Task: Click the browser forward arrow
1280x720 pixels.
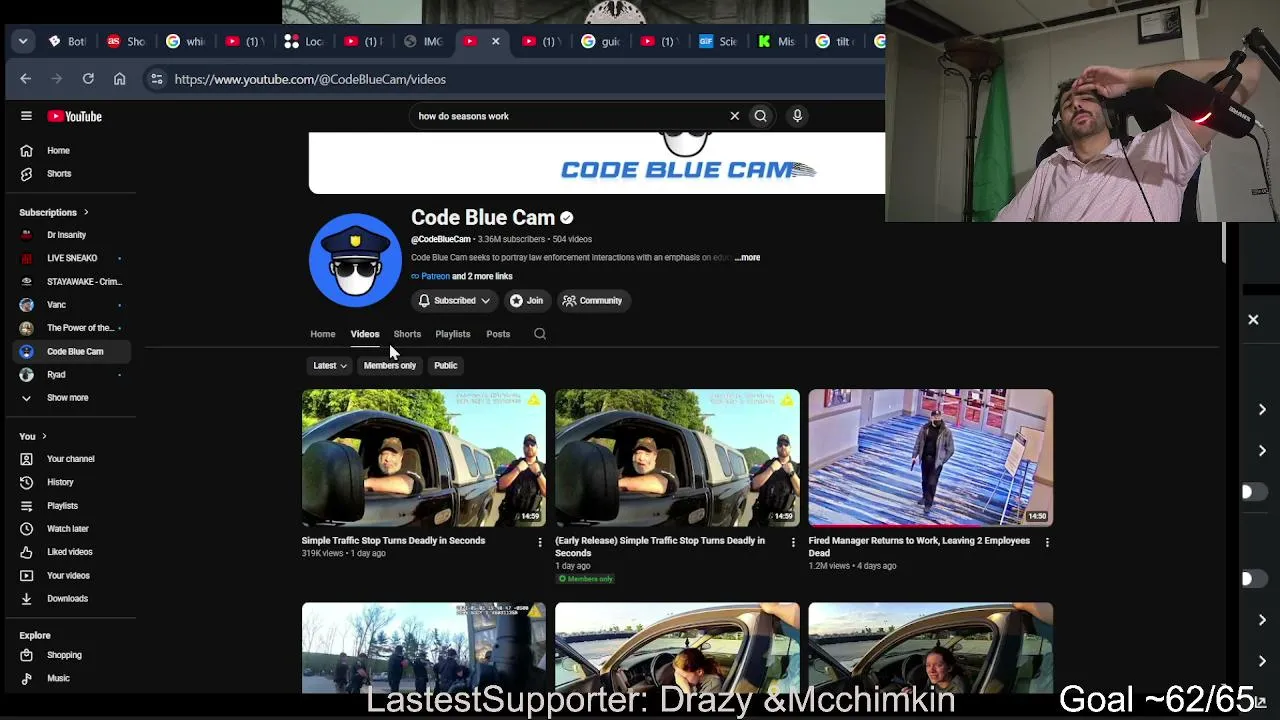Action: click(57, 79)
